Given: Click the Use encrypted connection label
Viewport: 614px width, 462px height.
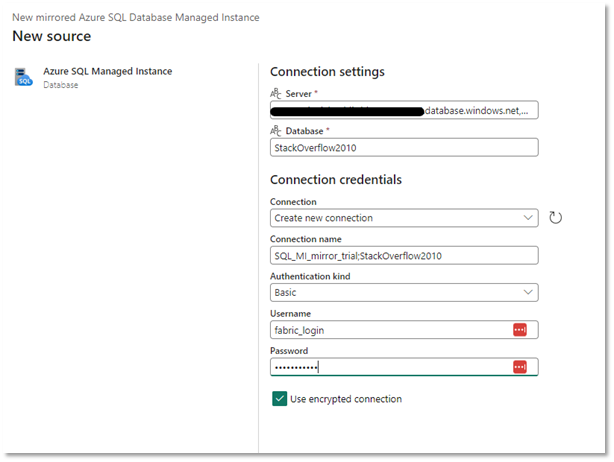Looking at the screenshot, I should click(x=346, y=399).
